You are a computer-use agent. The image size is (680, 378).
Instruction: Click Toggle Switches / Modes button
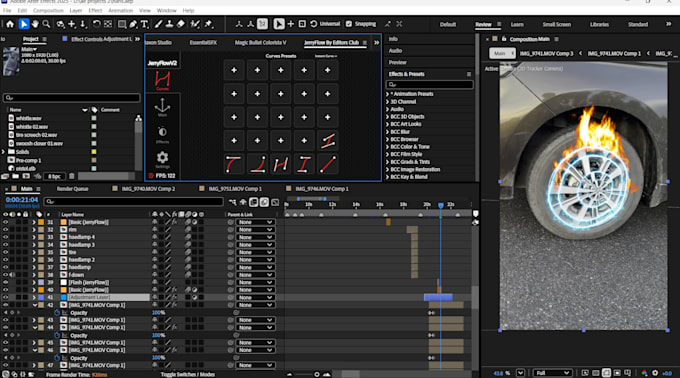point(188,375)
